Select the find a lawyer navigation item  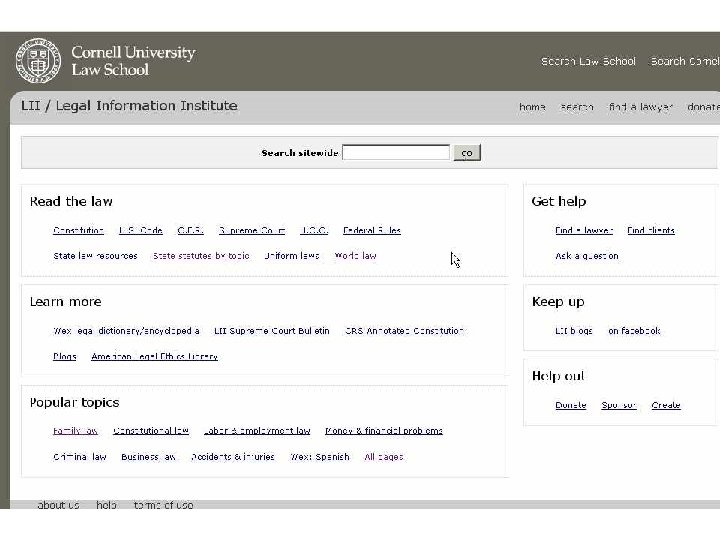(x=641, y=107)
